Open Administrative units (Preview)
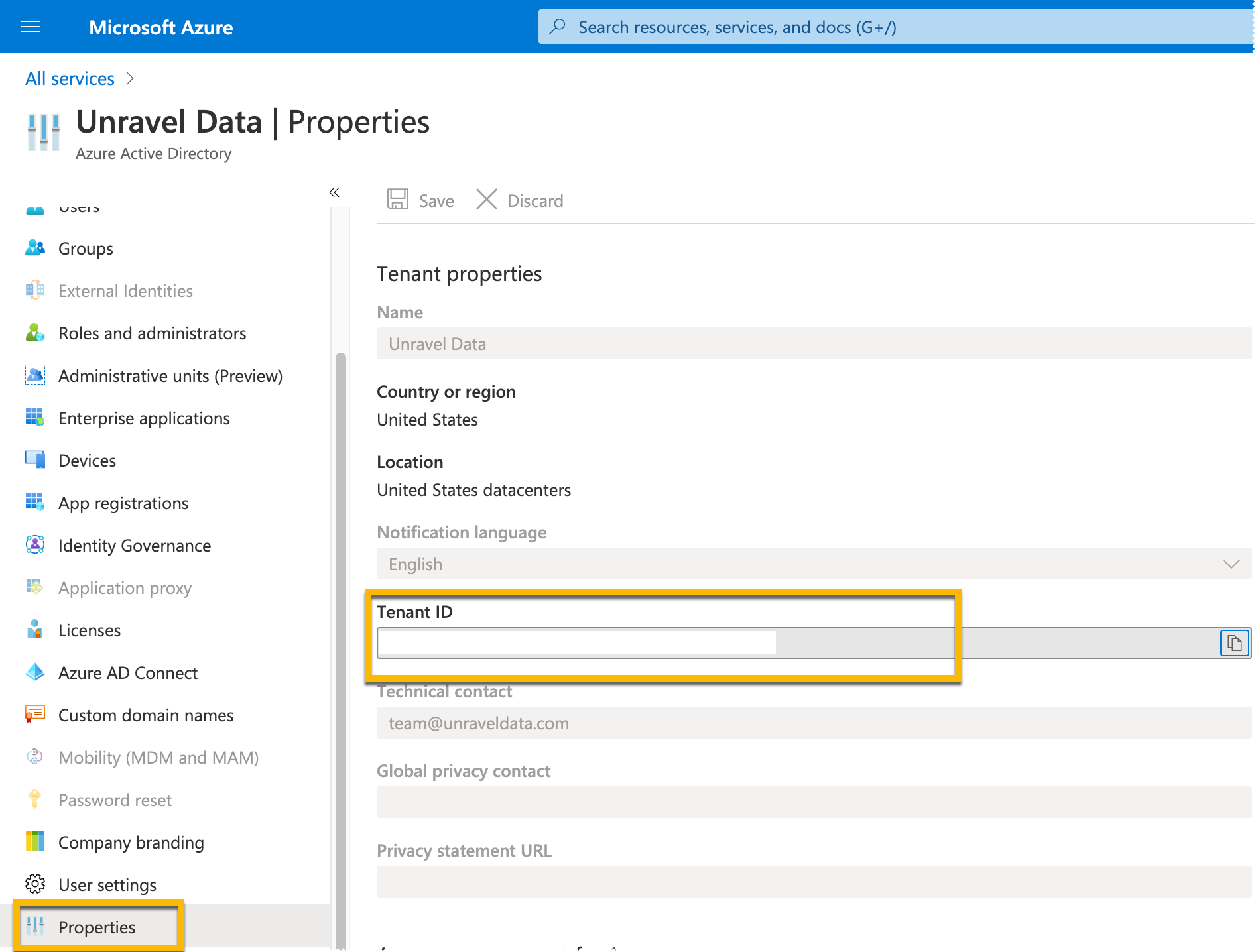The image size is (1256, 952). click(x=170, y=376)
